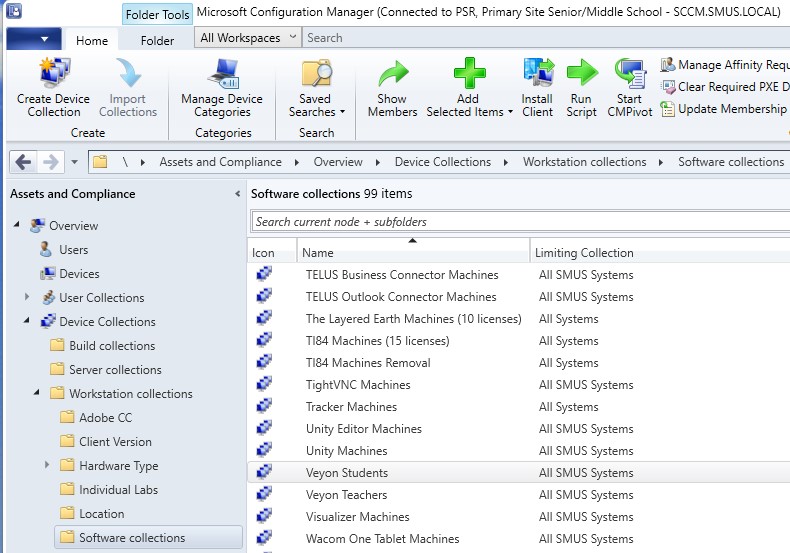Select the Veyon Teachers collection
790x553 pixels.
346,495
